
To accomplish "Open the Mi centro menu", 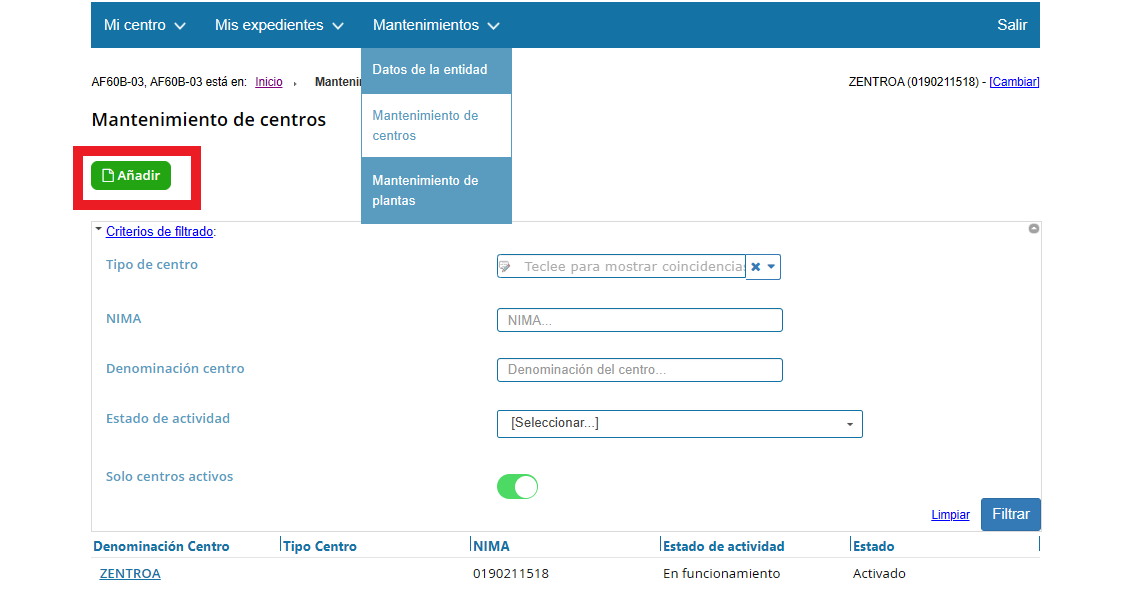I will 144,25.
